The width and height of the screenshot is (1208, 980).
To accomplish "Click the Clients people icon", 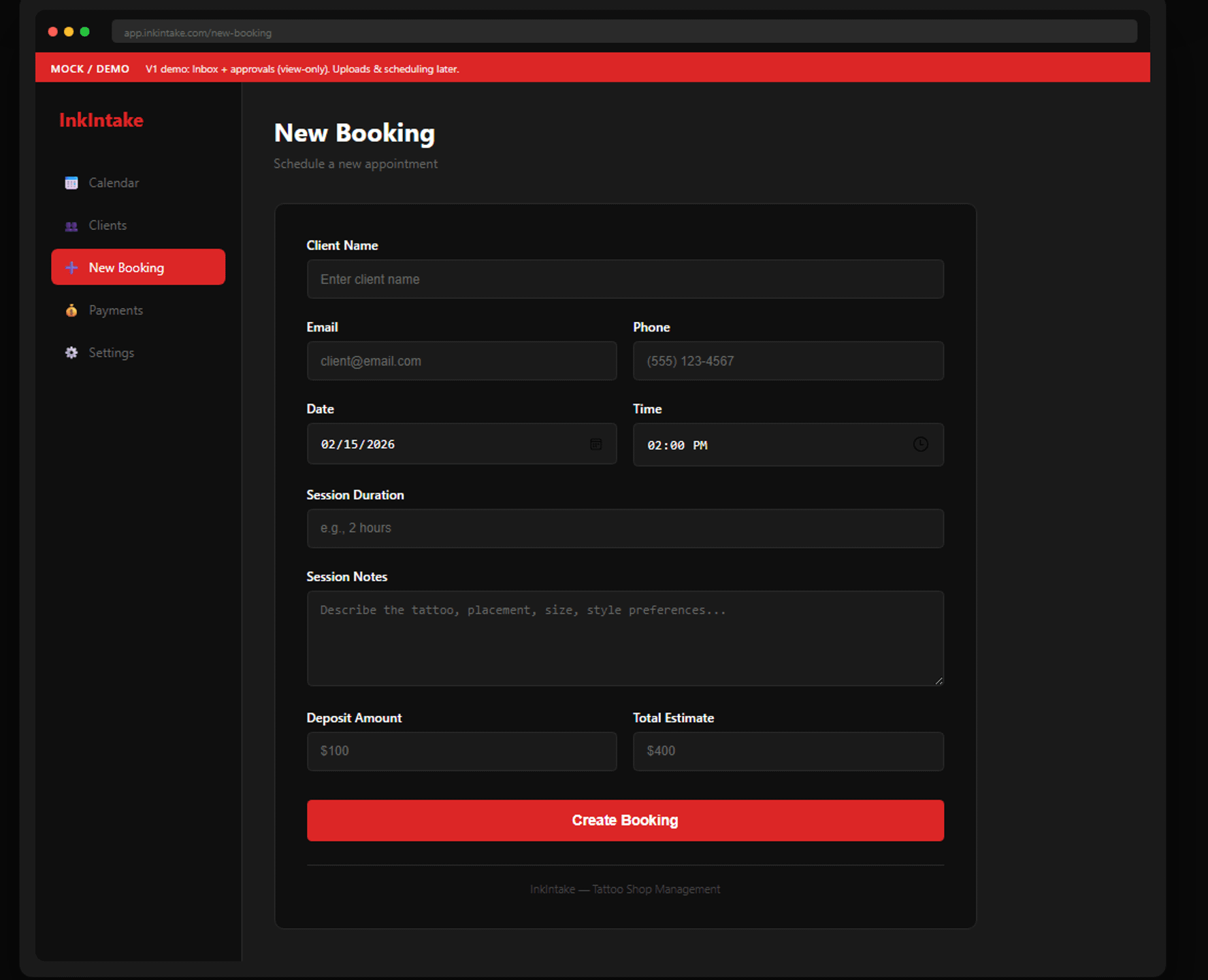I will [71, 226].
